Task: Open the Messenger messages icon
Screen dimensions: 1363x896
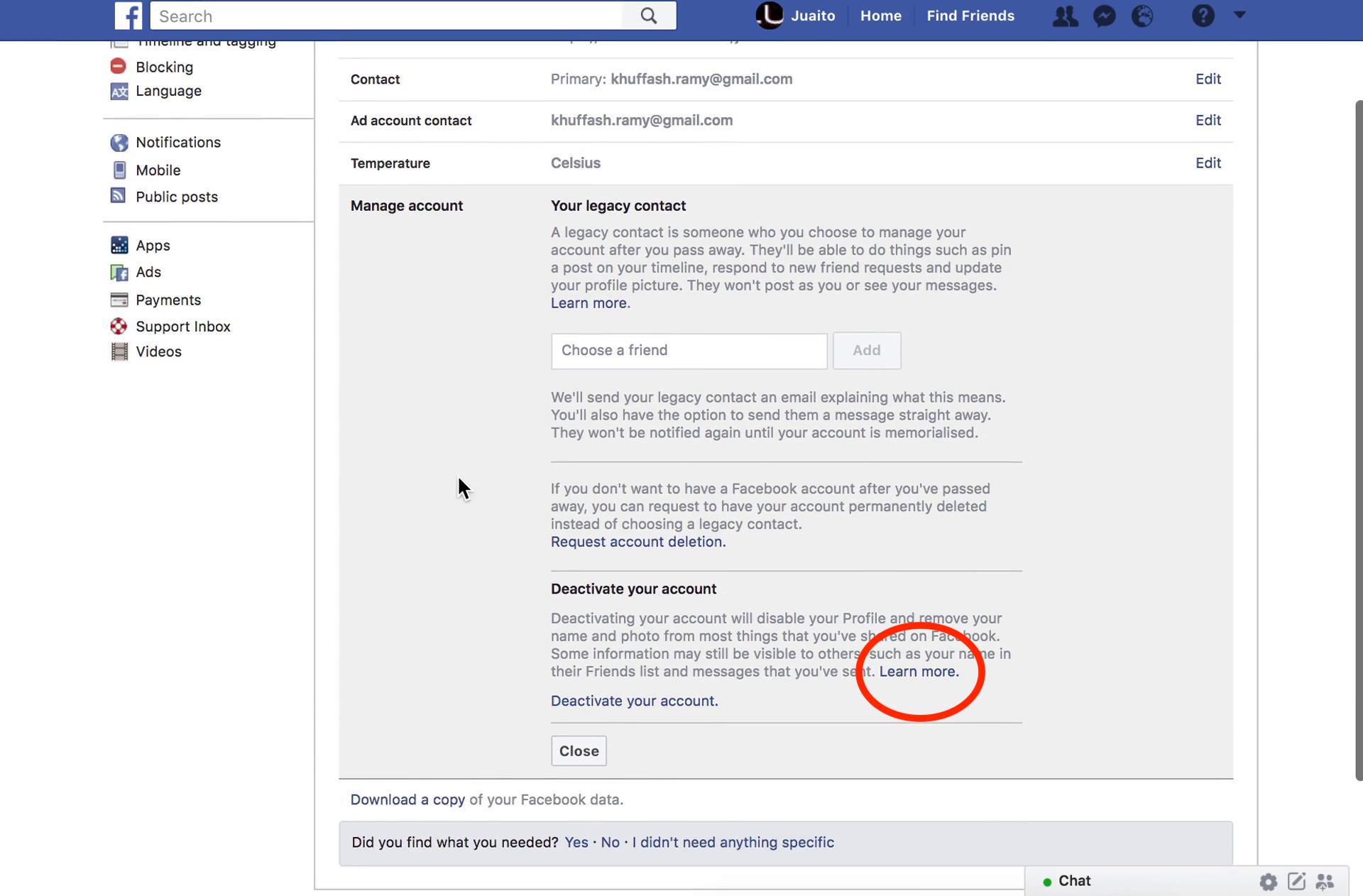Action: coord(1105,16)
